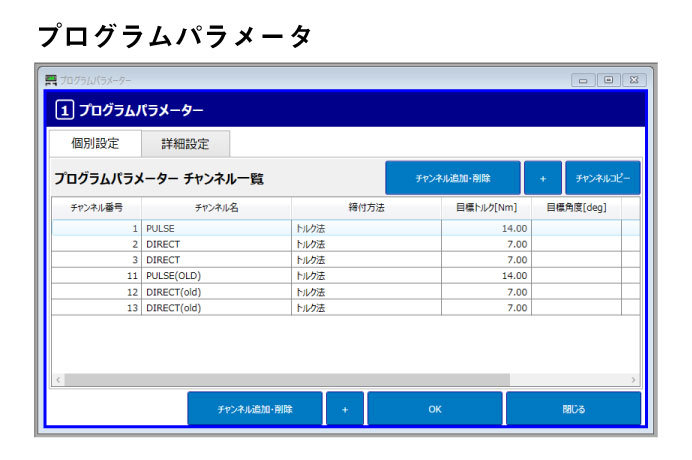Viewport: 692px width, 460px height.
Task: Confirm with the OK button
Action: point(435,409)
